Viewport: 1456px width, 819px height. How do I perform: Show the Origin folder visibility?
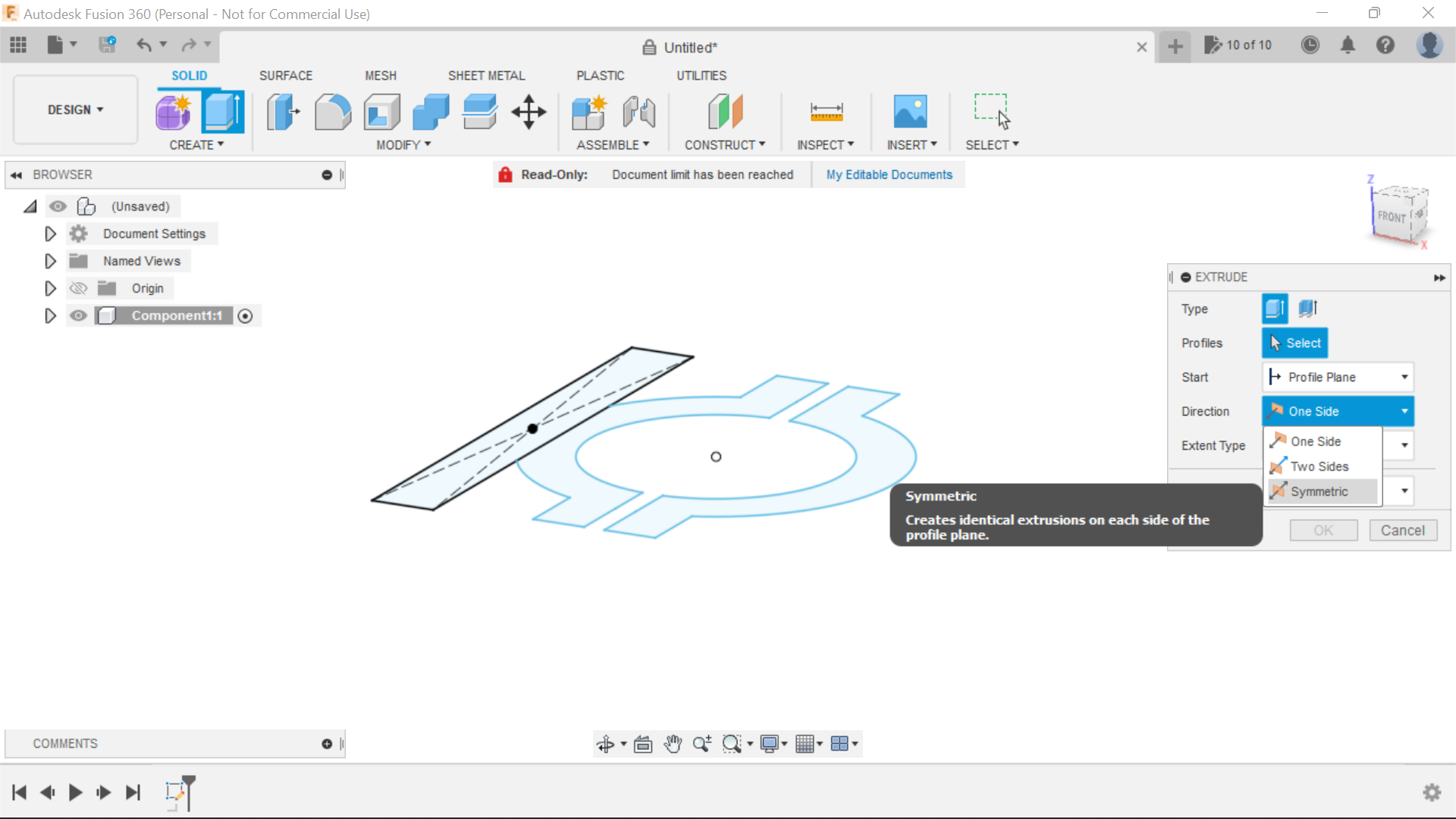coord(78,288)
